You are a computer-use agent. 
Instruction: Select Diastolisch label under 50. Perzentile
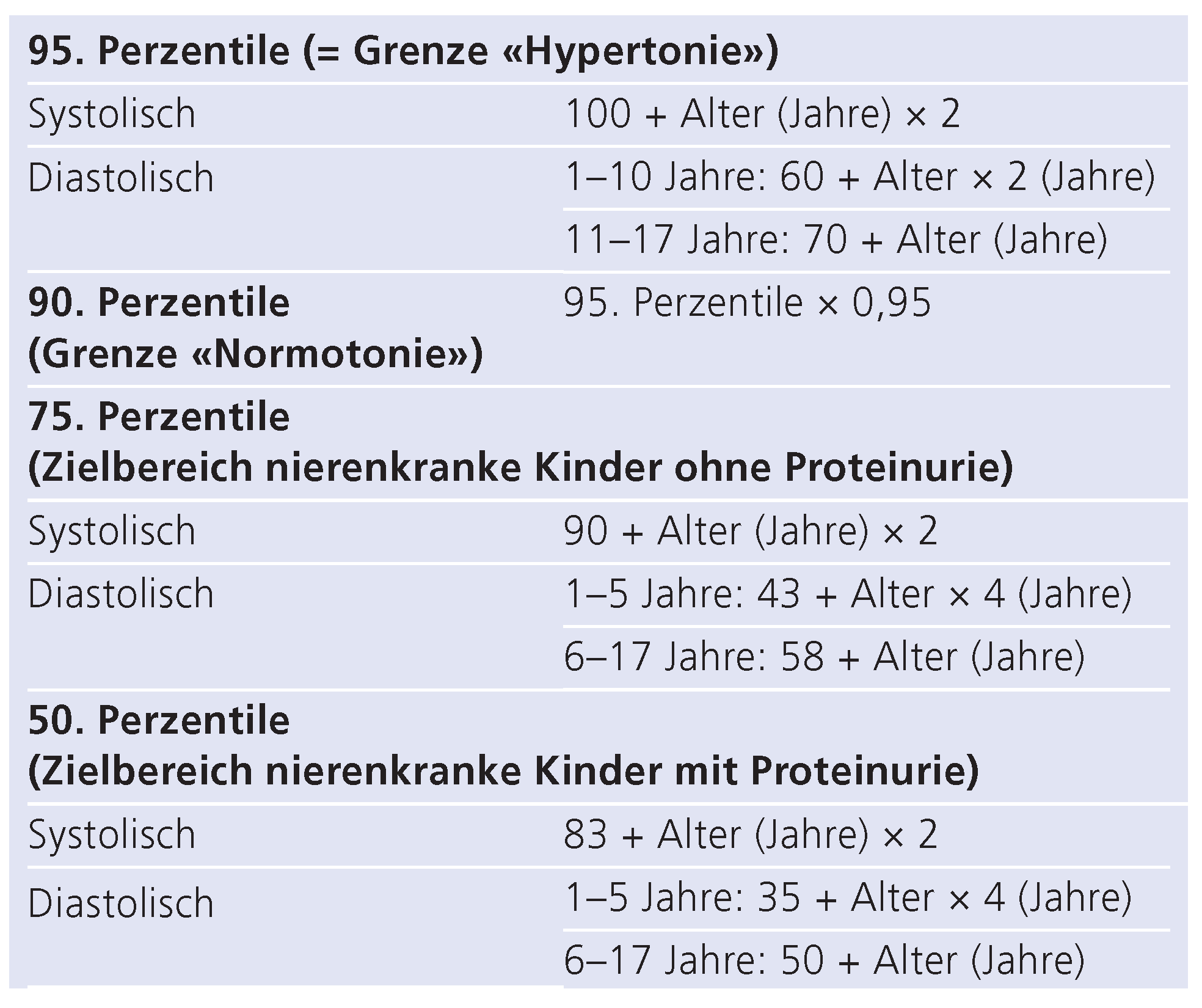pos(121,903)
